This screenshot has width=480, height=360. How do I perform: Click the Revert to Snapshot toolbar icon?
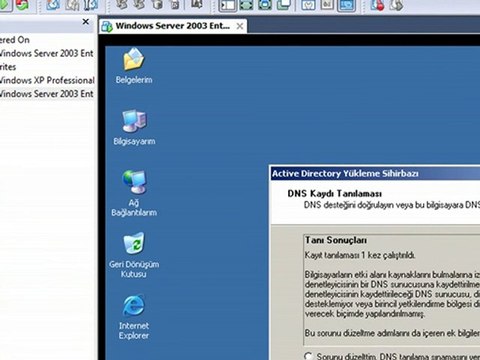[x=72, y=5]
